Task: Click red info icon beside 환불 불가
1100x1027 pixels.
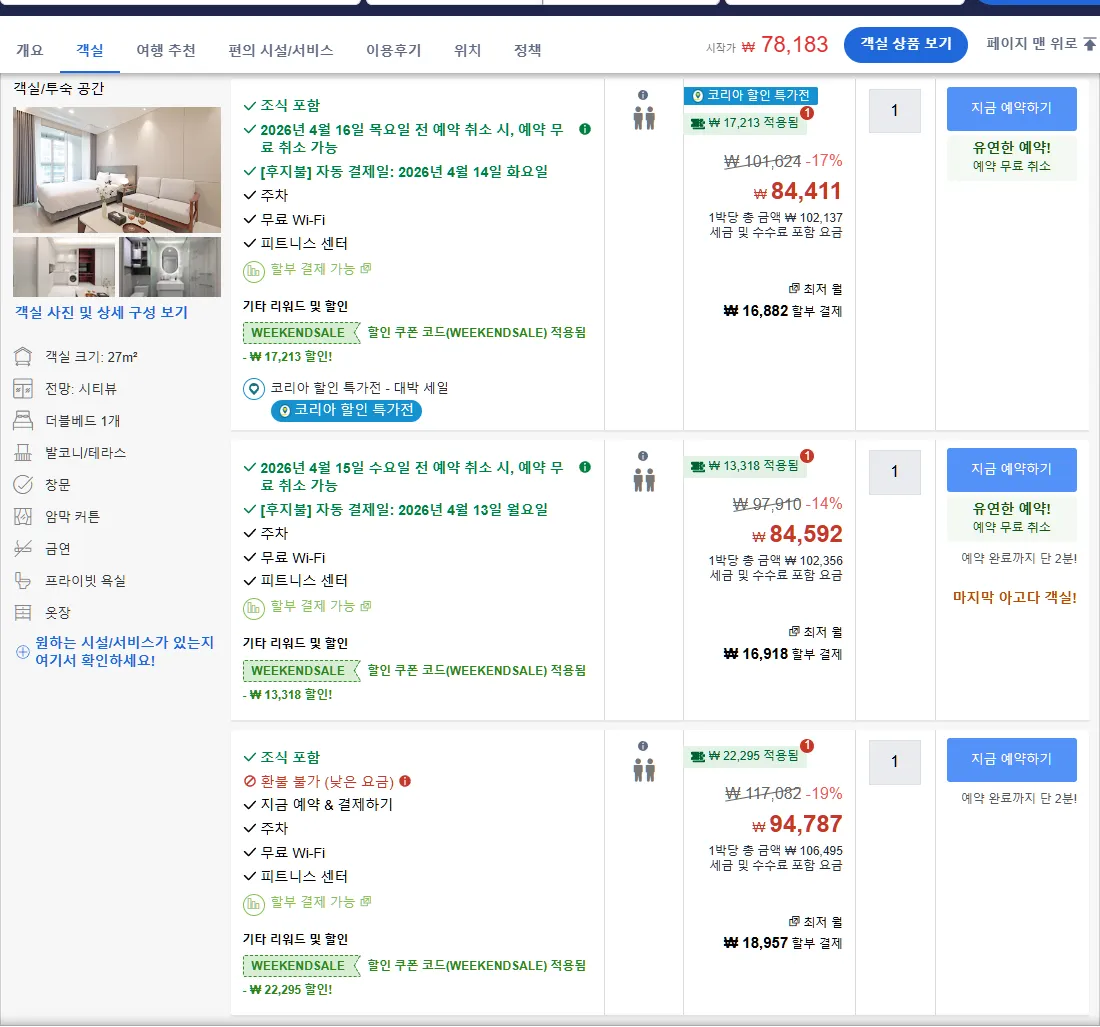Action: pos(405,781)
